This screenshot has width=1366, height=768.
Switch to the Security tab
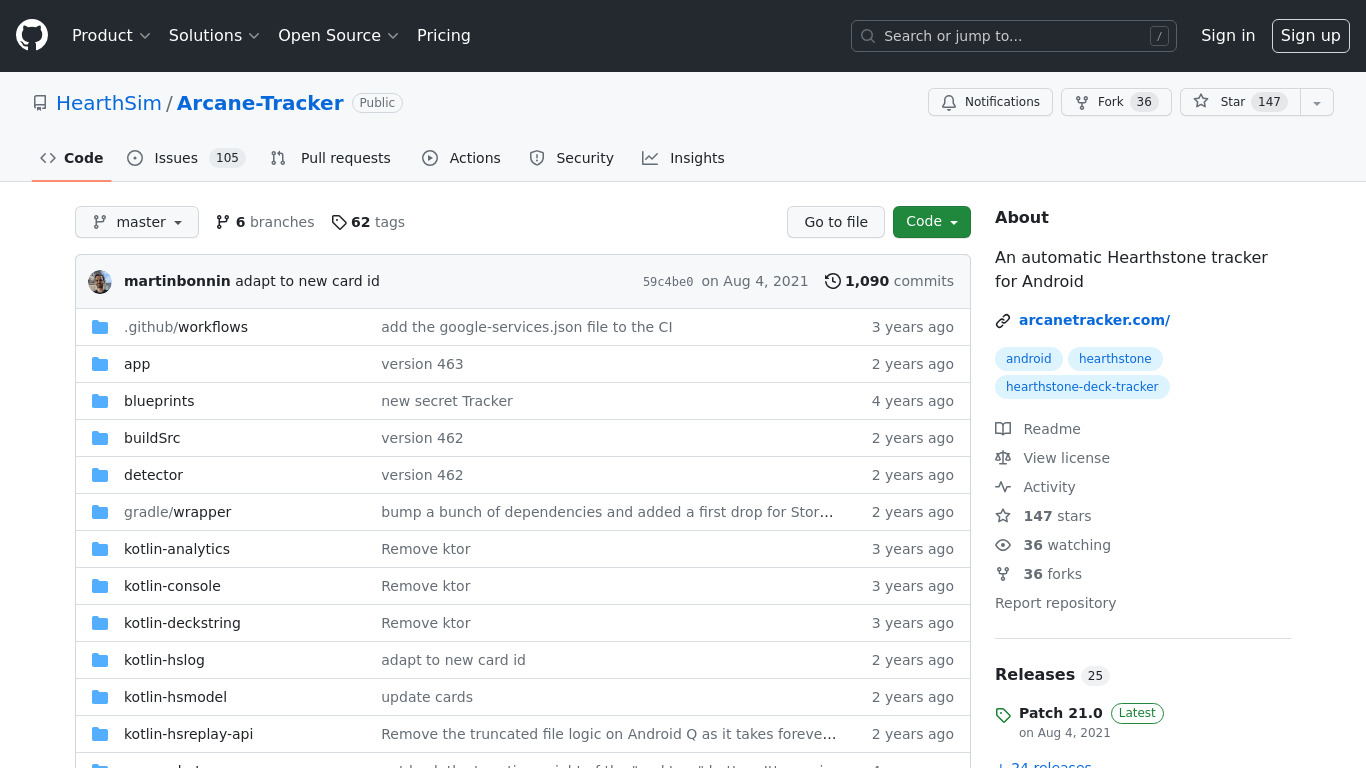(x=571, y=158)
